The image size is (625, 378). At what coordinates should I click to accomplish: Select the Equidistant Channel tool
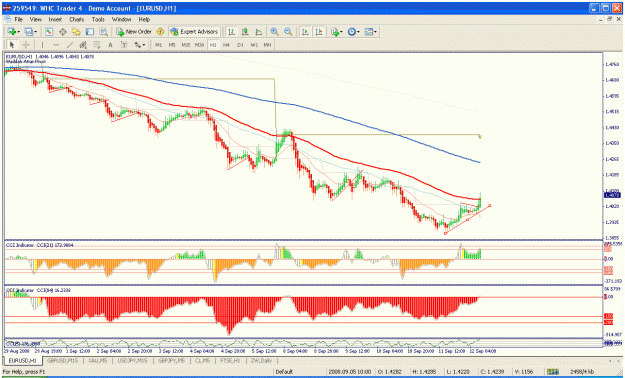tap(83, 45)
